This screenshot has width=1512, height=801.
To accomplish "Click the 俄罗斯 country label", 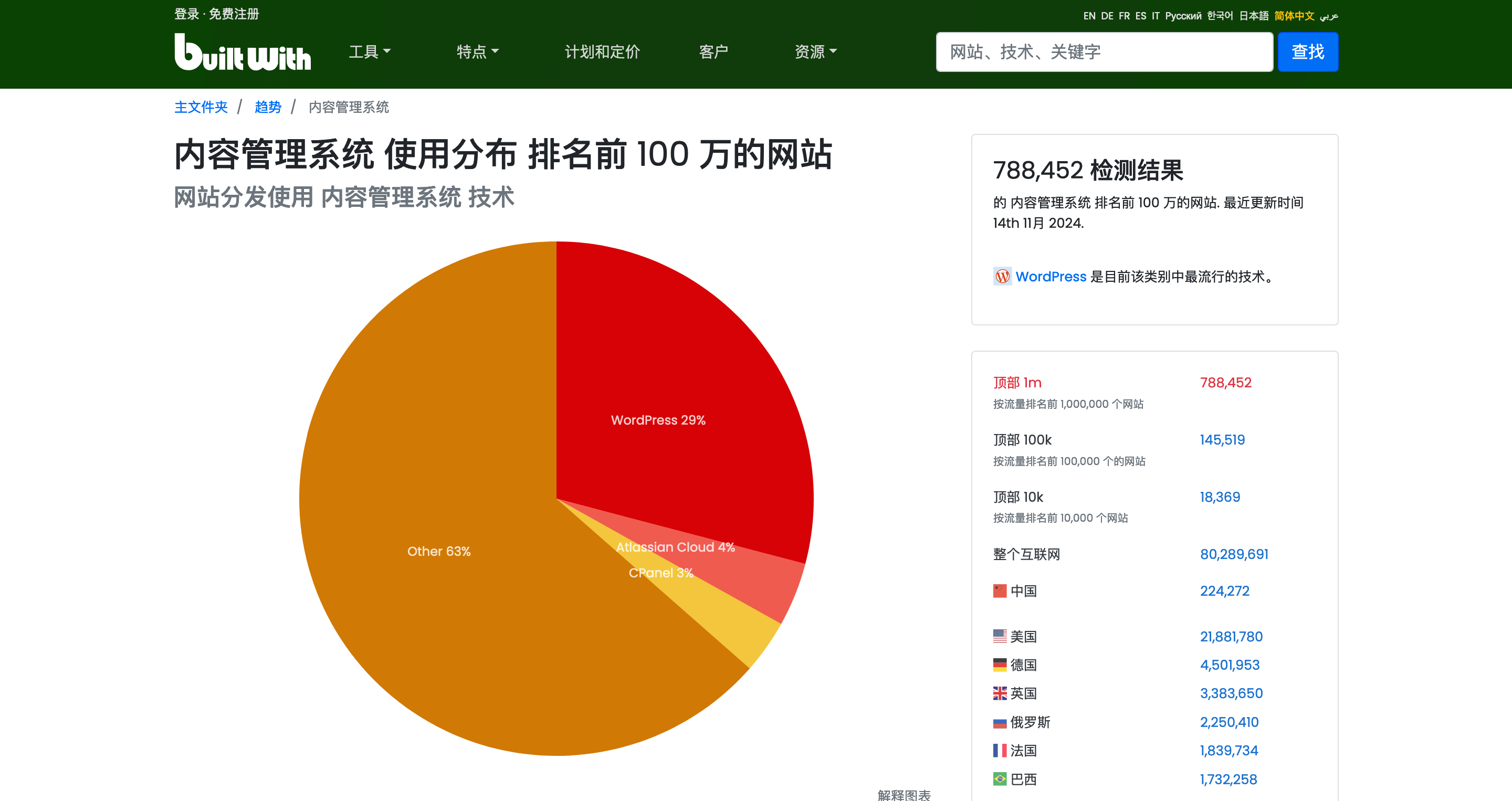I will tap(1030, 722).
